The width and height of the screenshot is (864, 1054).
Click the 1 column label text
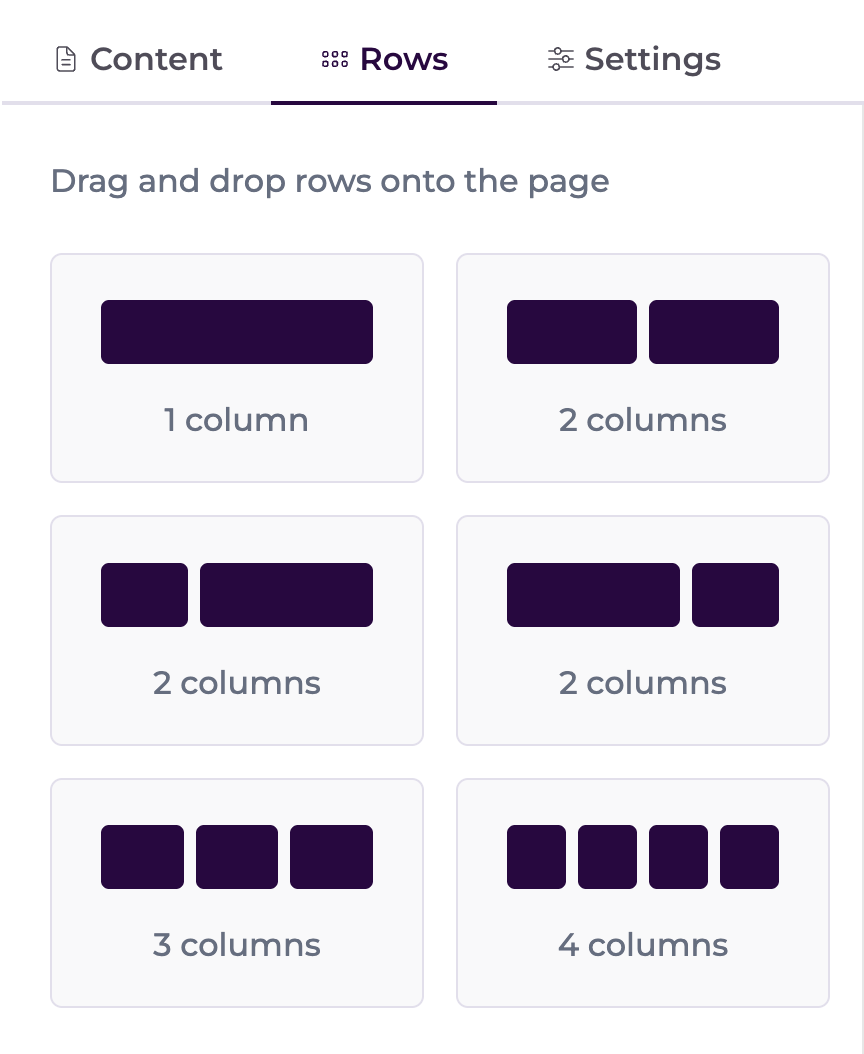pos(237,420)
